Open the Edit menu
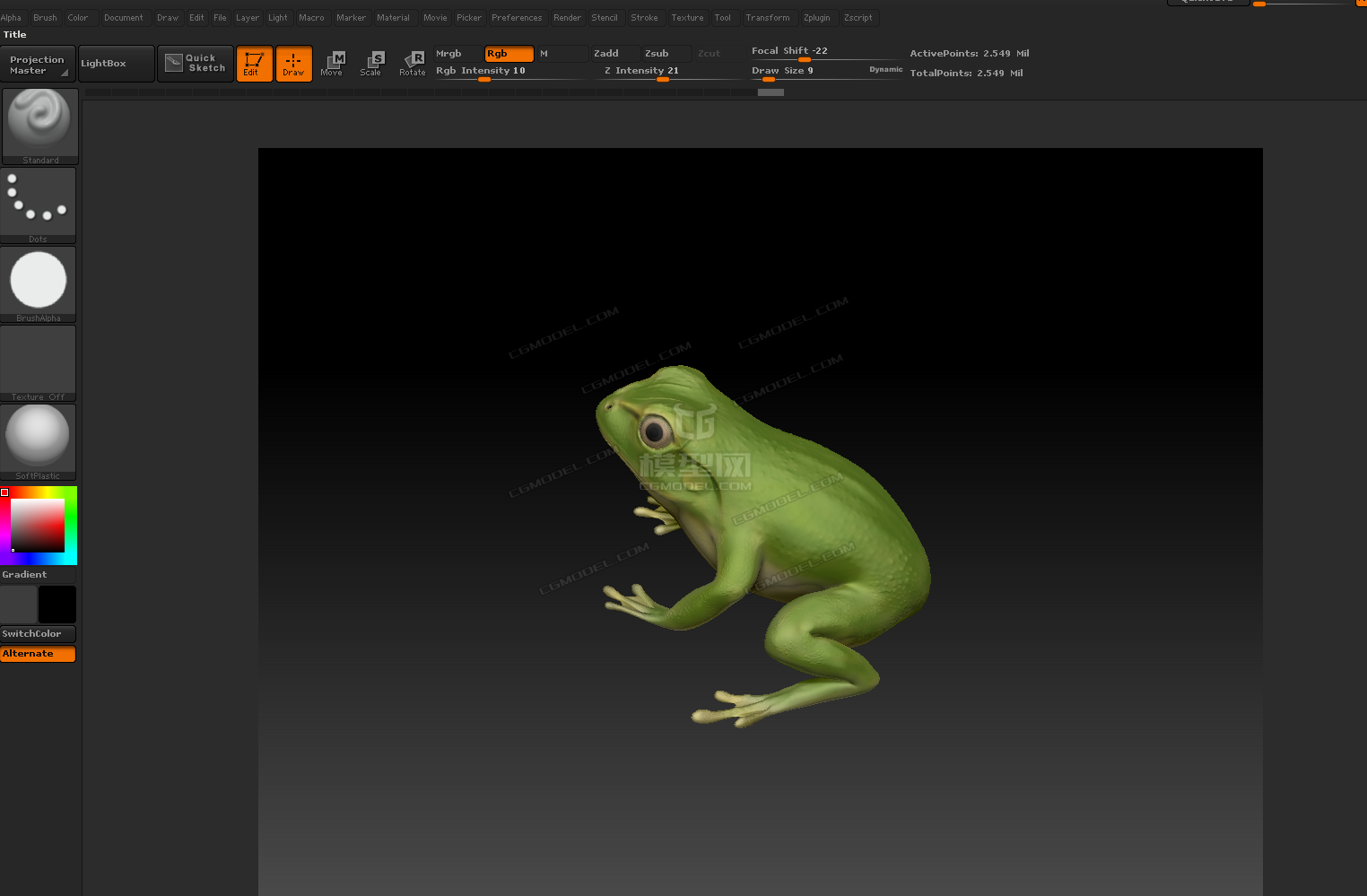This screenshot has height=896, width=1367. [x=196, y=18]
